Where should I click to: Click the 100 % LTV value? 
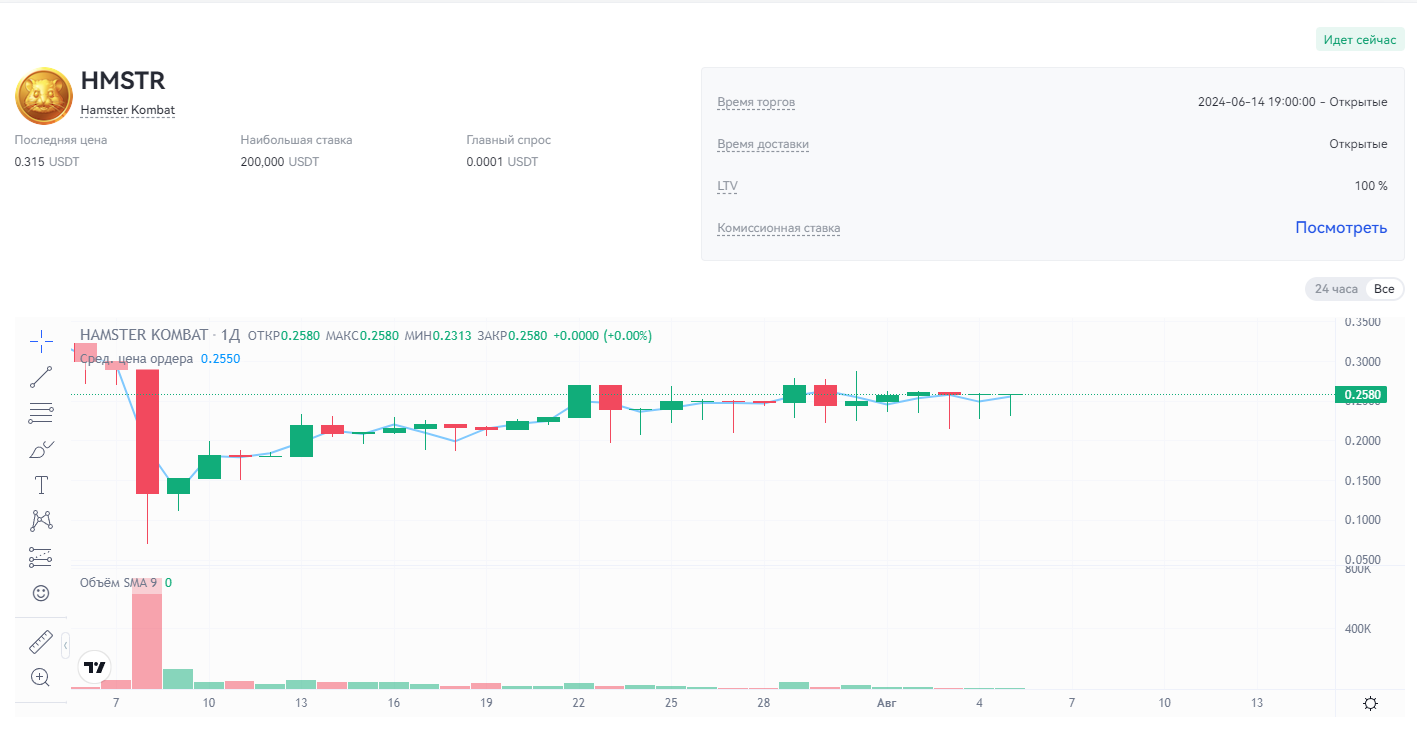coord(1371,186)
